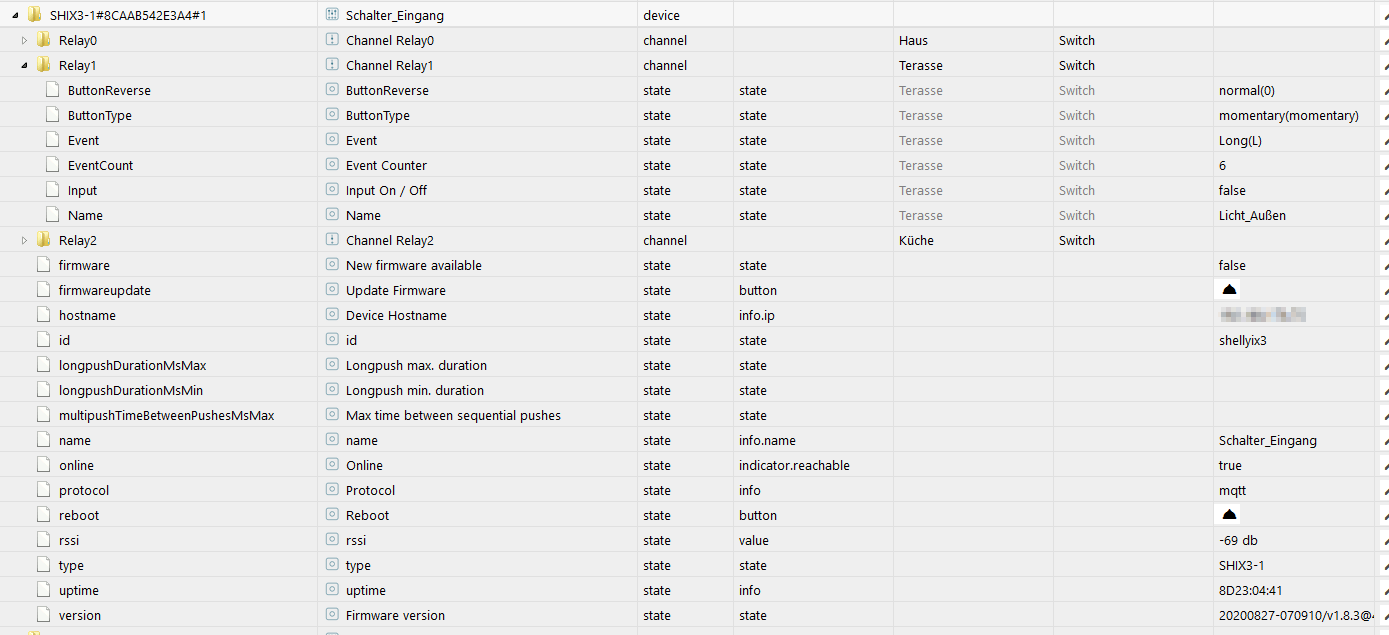The width and height of the screenshot is (1389, 635).
Task: Click the Event value Long(L)
Action: (x=1240, y=140)
